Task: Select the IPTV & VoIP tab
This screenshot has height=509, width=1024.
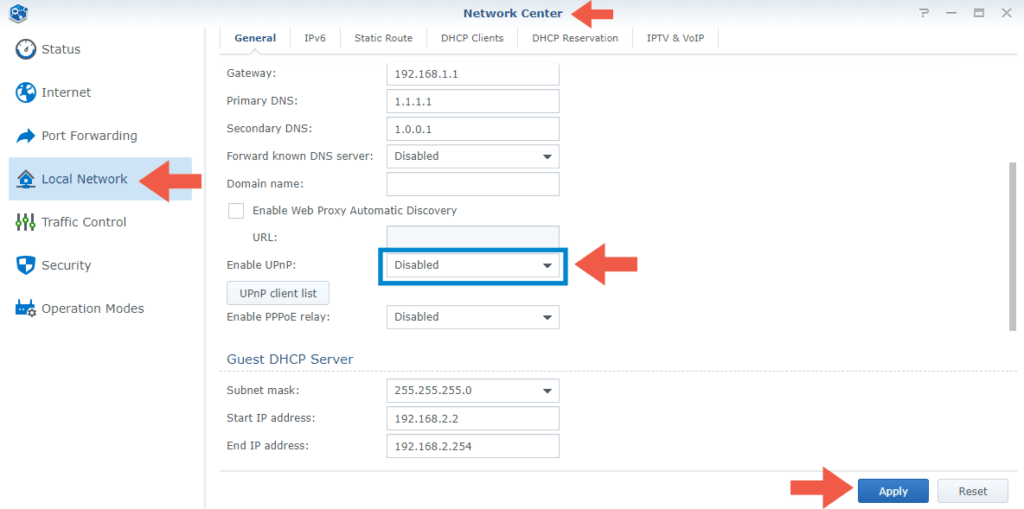Action: click(x=676, y=38)
